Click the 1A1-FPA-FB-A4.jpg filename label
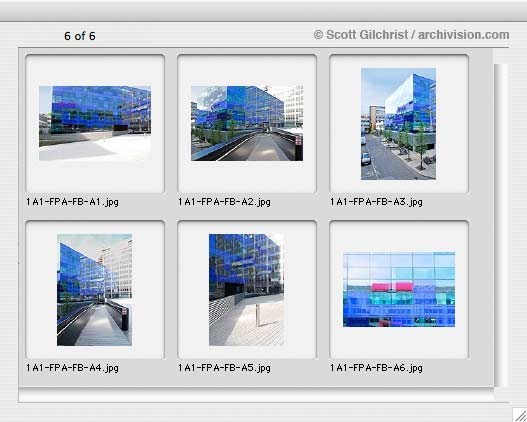527x422 pixels. 72,368
